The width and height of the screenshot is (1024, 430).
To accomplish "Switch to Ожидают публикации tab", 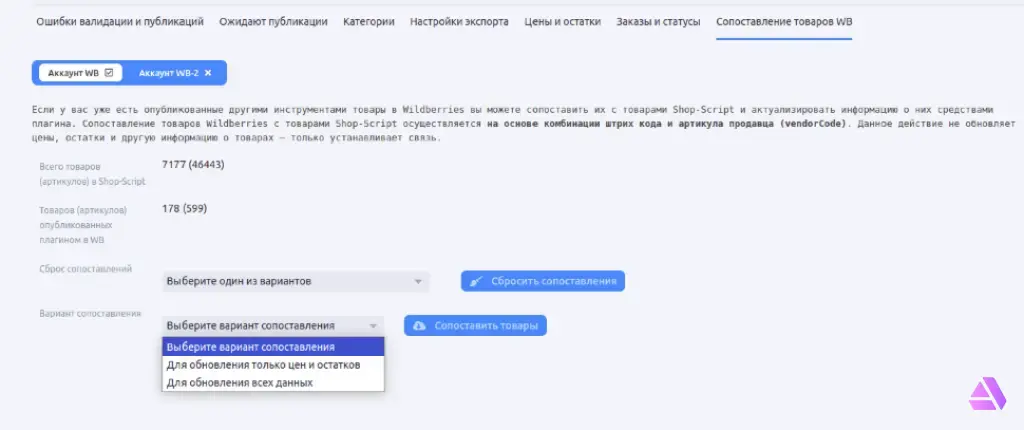I will (x=273, y=22).
